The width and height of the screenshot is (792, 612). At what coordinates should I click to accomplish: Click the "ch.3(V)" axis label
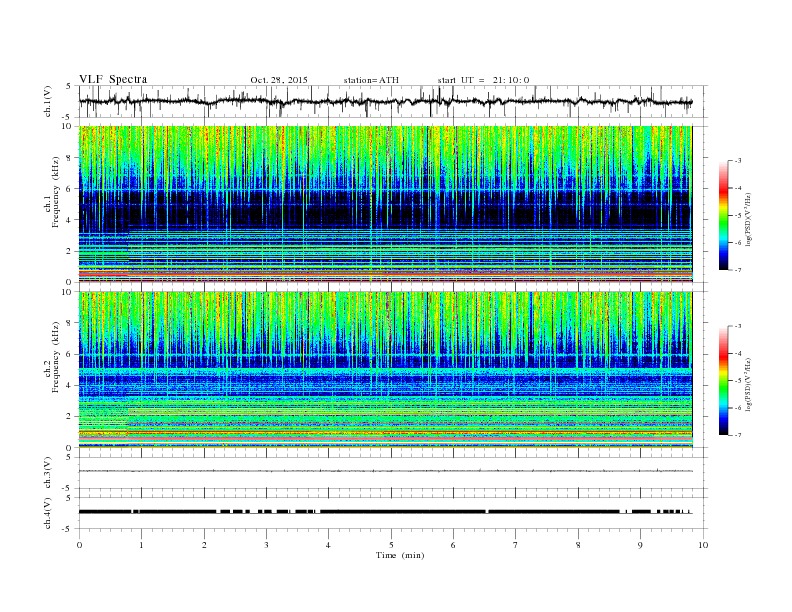coord(47,473)
